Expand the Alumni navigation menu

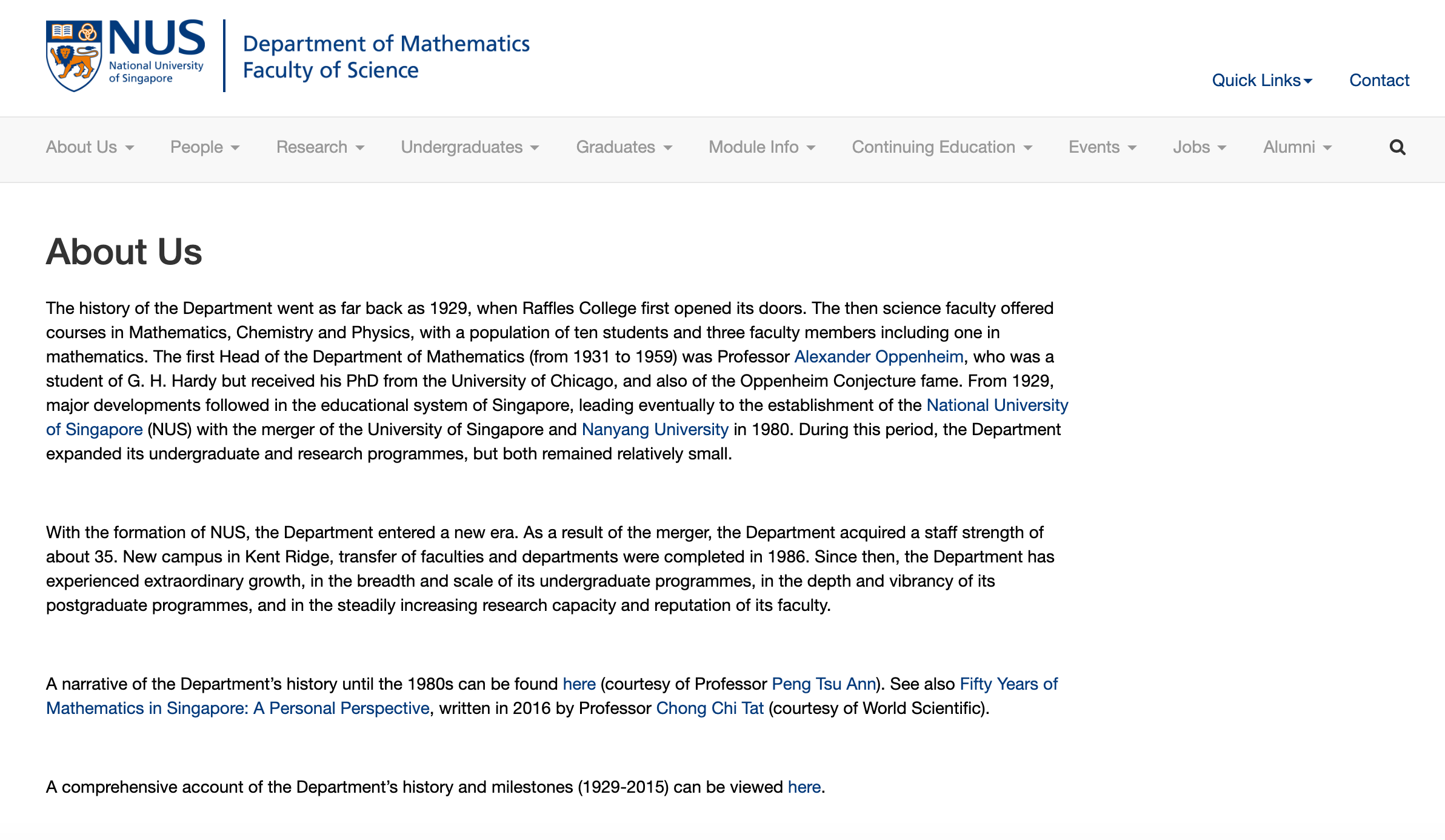pyautogui.click(x=1297, y=147)
